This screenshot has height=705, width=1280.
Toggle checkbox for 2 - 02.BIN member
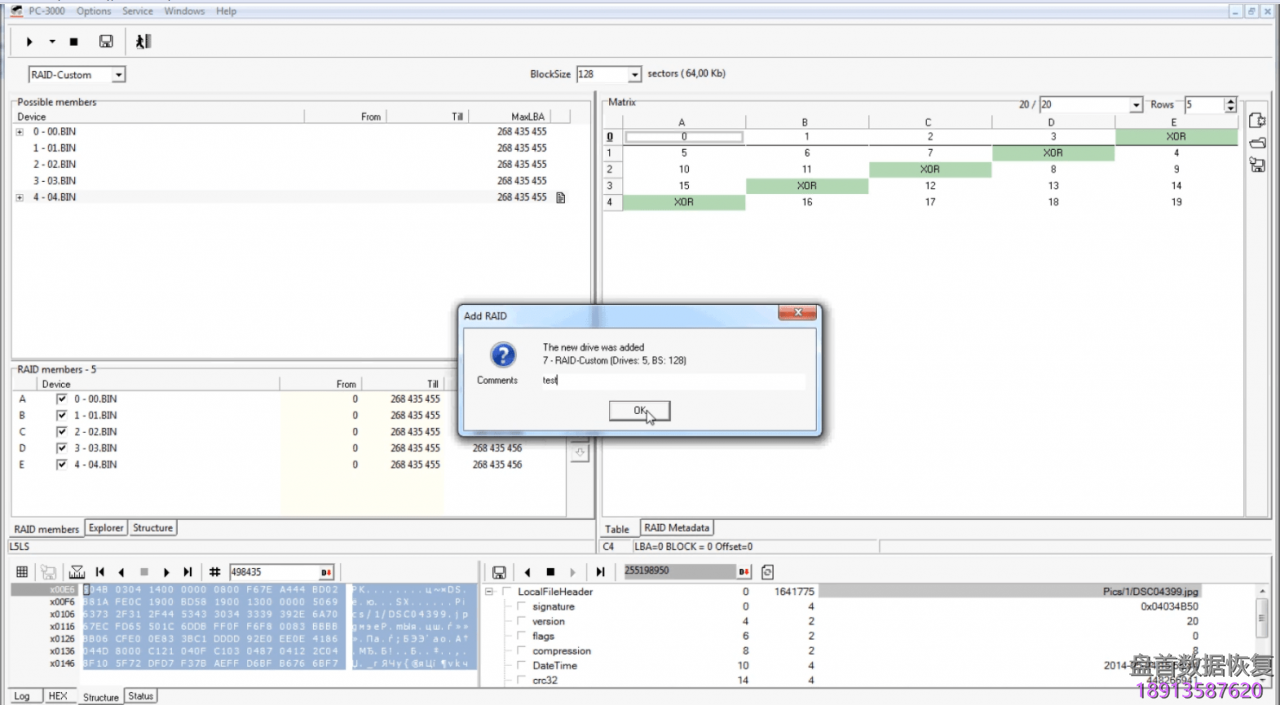pyautogui.click(x=62, y=432)
